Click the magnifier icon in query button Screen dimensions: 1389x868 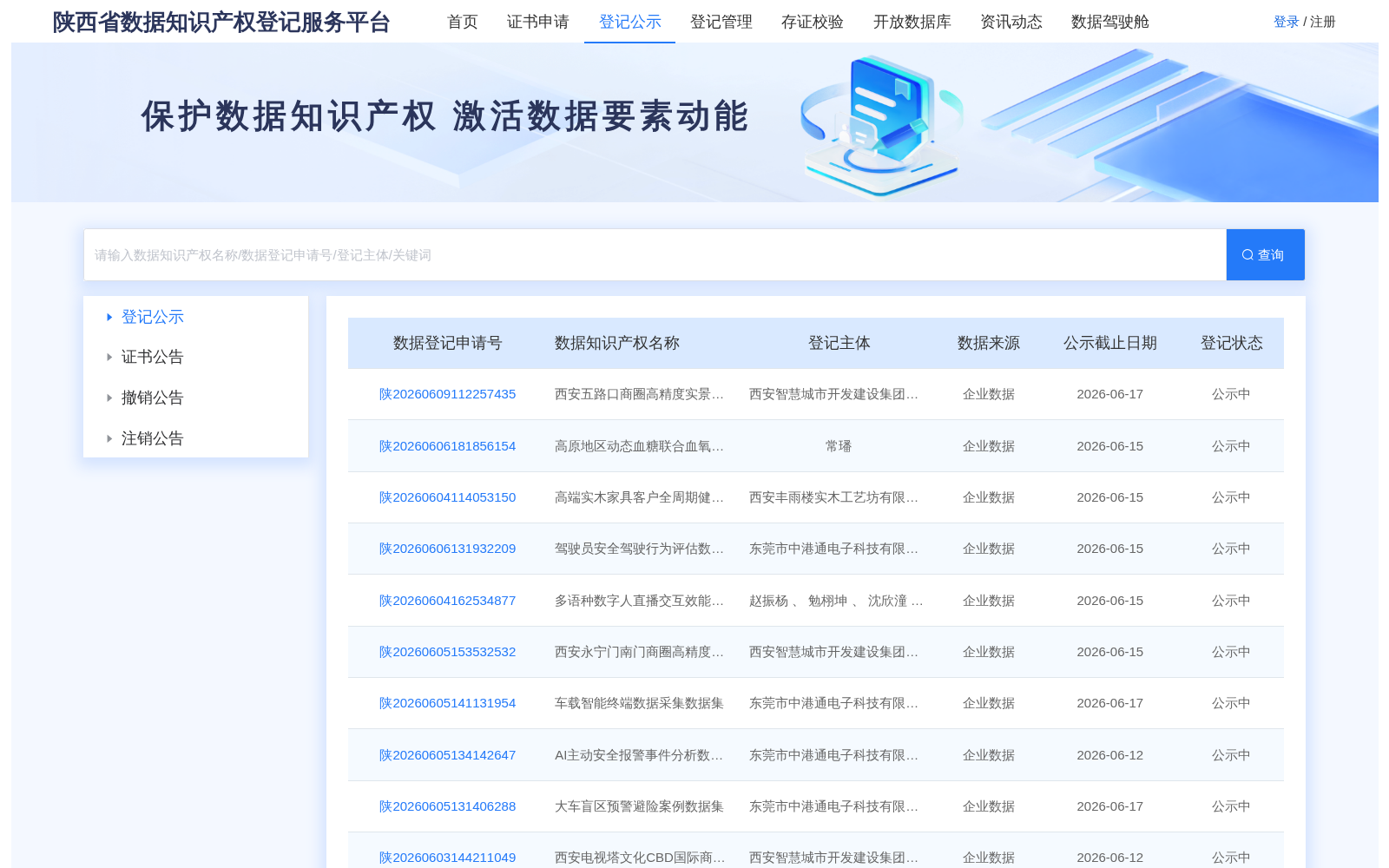pos(1247,255)
